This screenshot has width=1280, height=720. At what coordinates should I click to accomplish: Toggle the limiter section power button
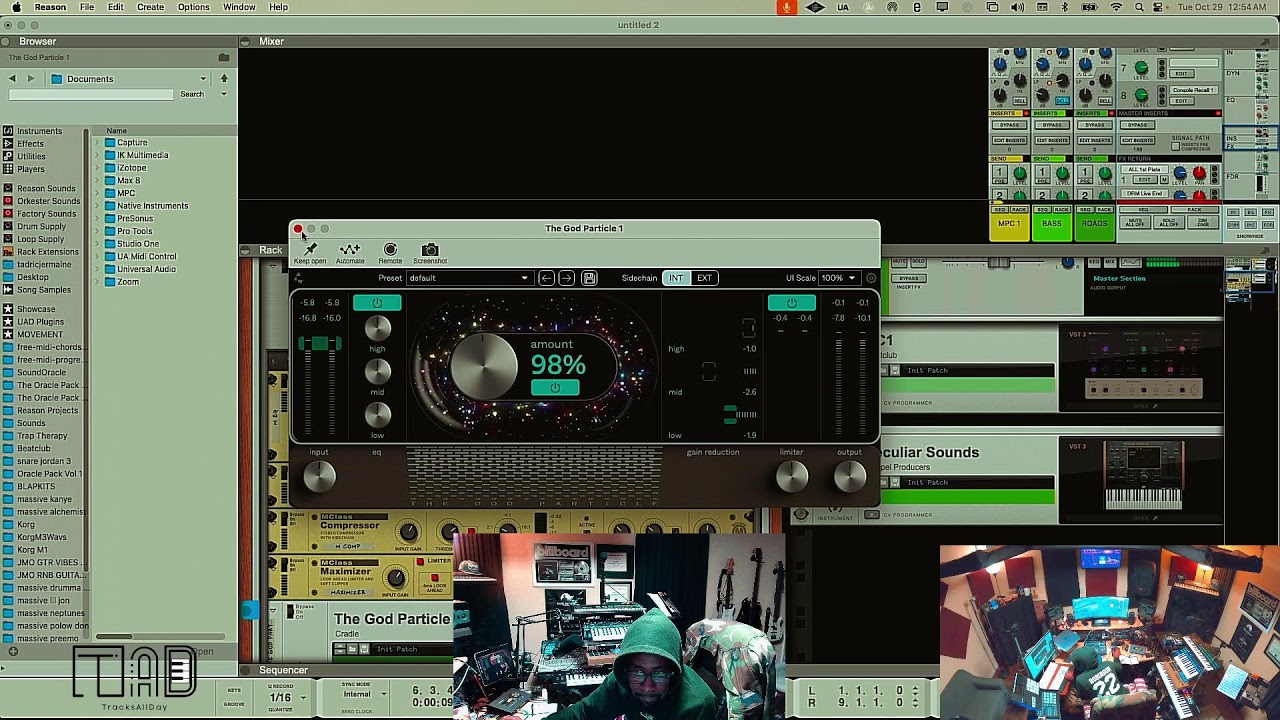click(791, 303)
